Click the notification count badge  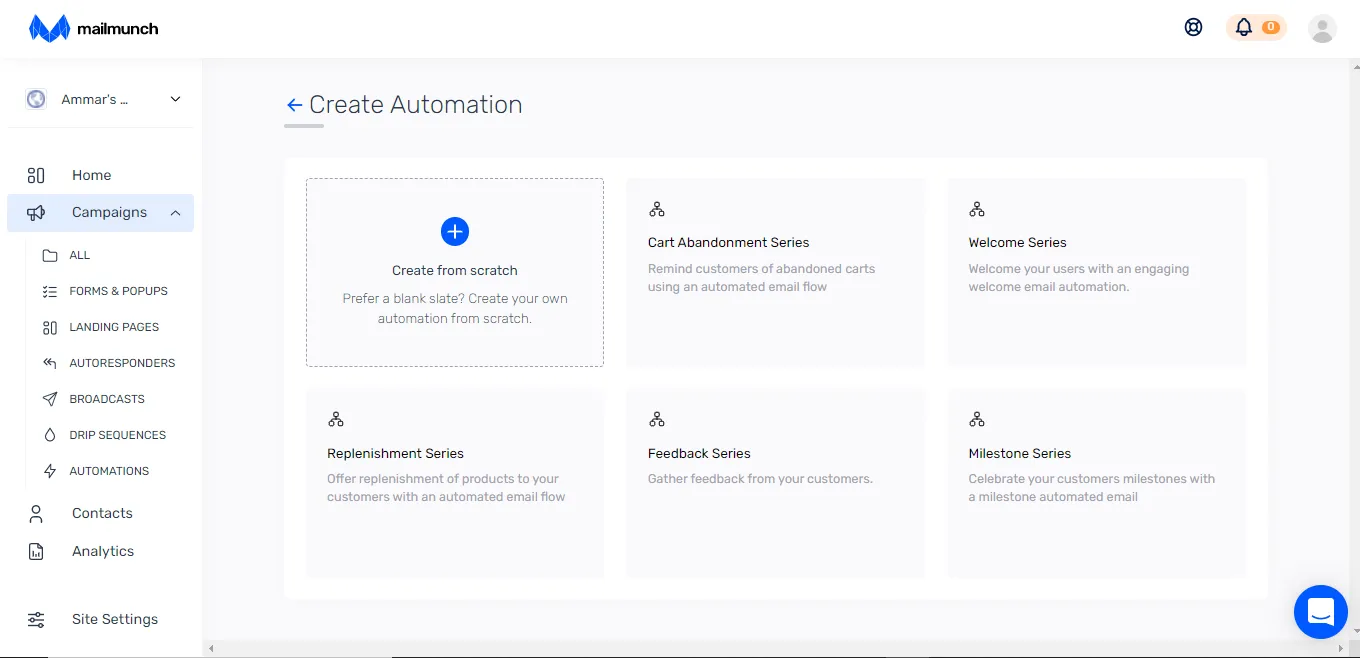click(1270, 28)
